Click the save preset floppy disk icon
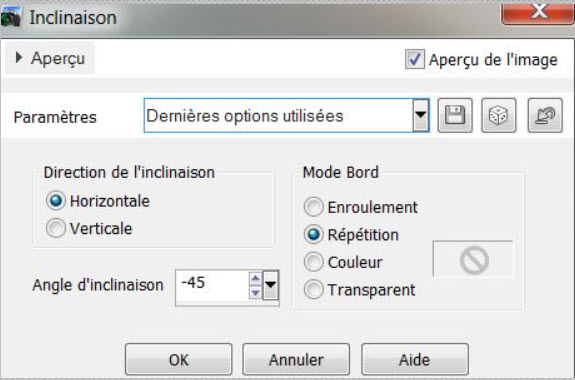The height and width of the screenshot is (380, 575). pos(455,115)
